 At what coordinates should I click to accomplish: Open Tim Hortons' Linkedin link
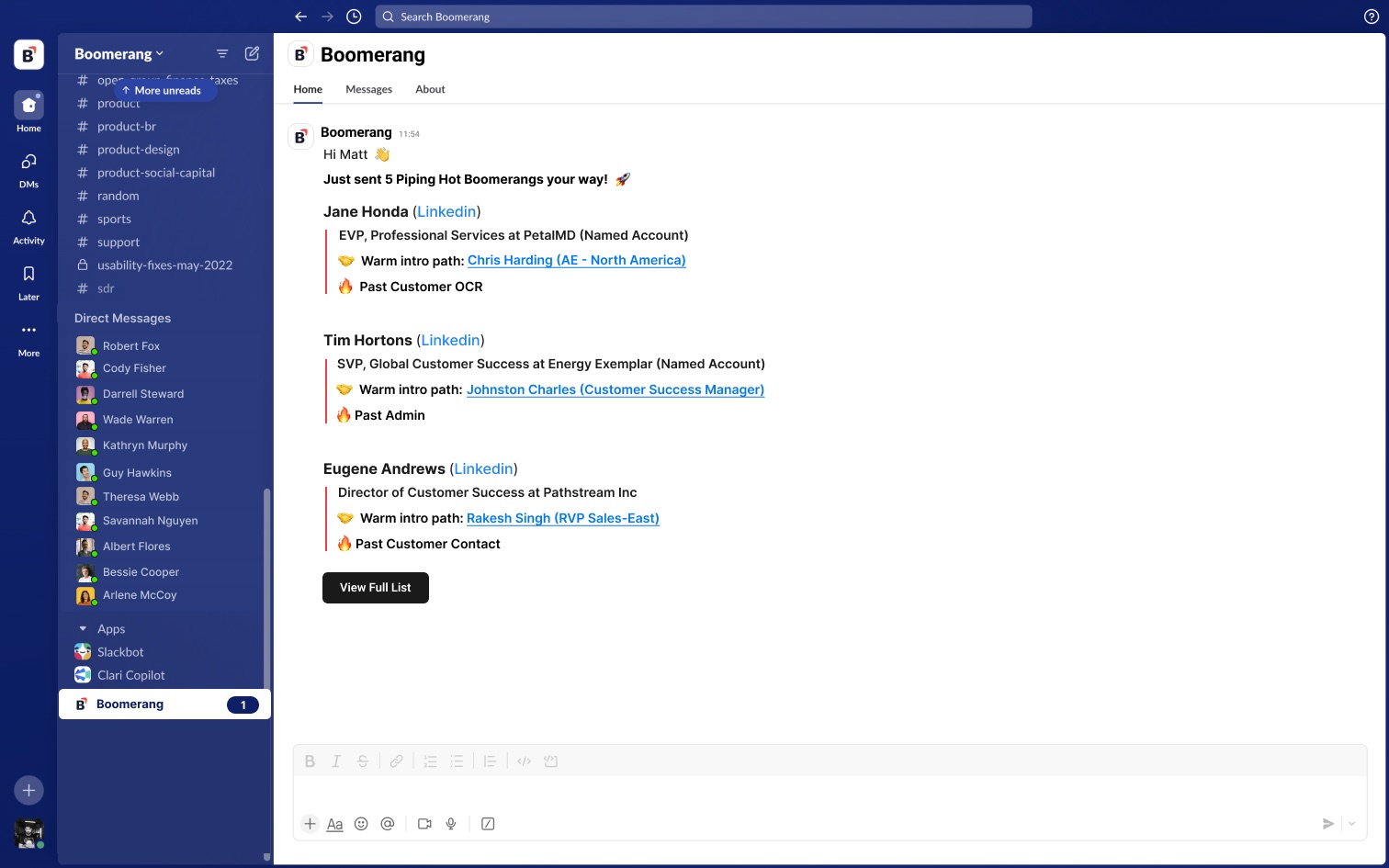[451, 340]
